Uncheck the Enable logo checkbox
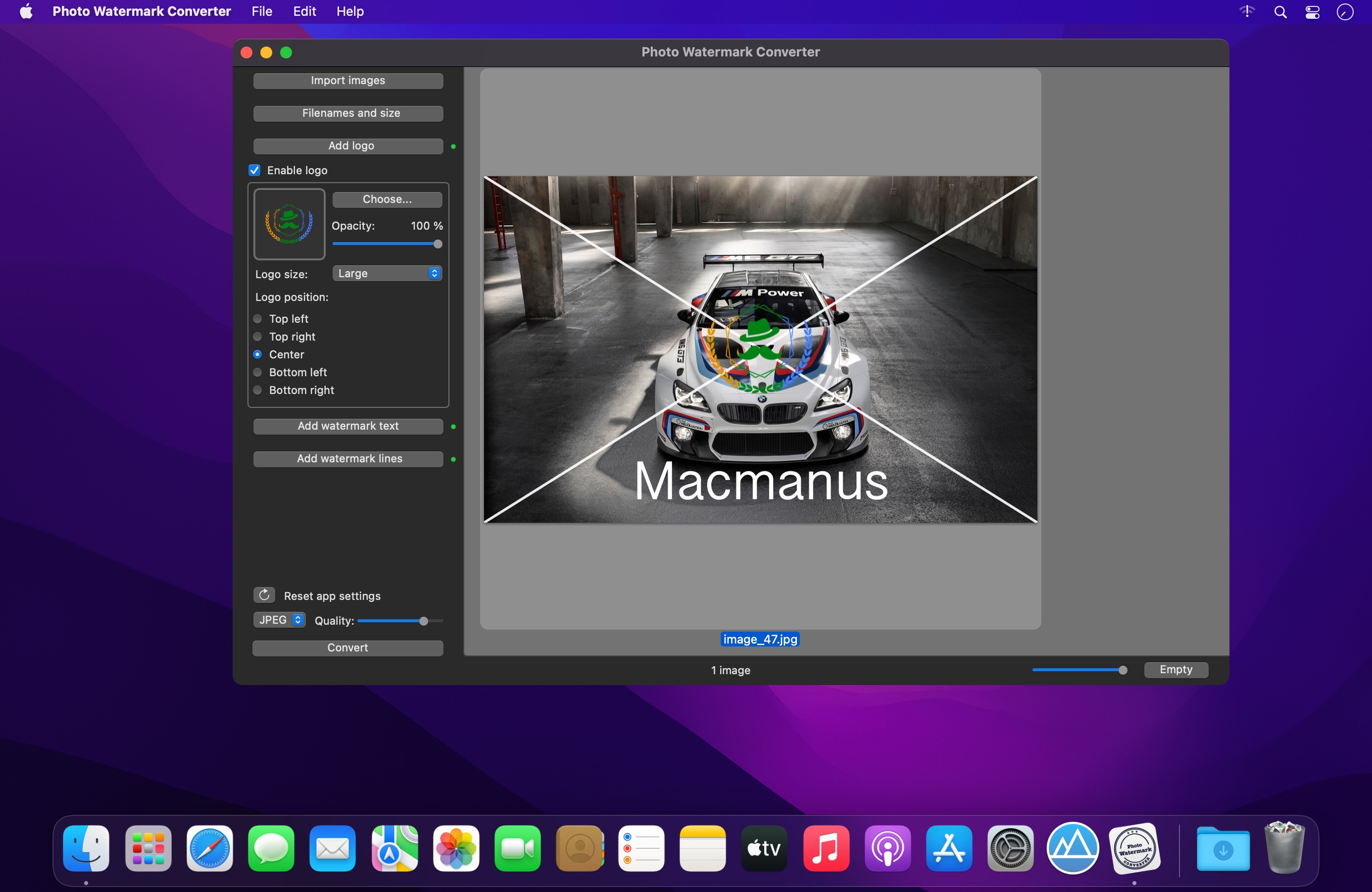The width and height of the screenshot is (1372, 892). click(x=255, y=170)
